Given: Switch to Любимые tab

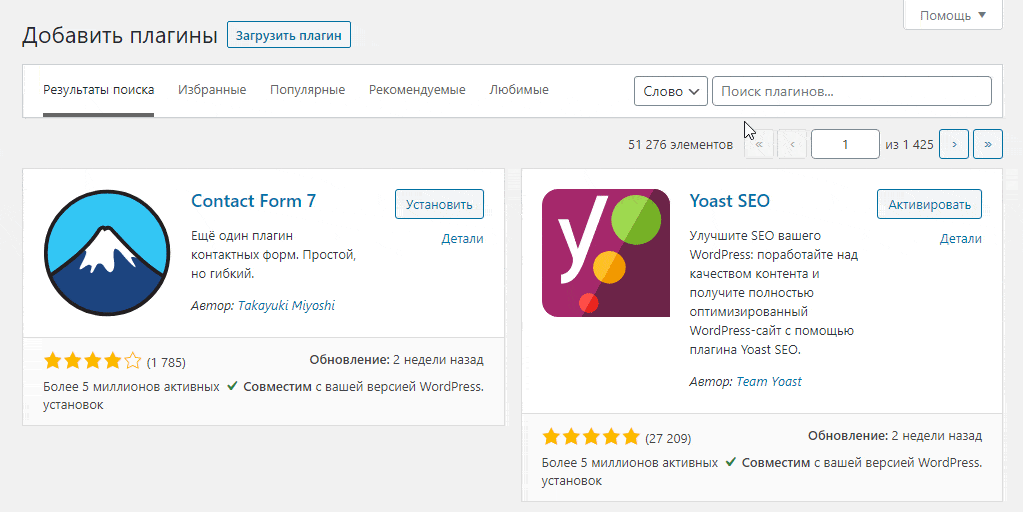Looking at the screenshot, I should 519,90.
